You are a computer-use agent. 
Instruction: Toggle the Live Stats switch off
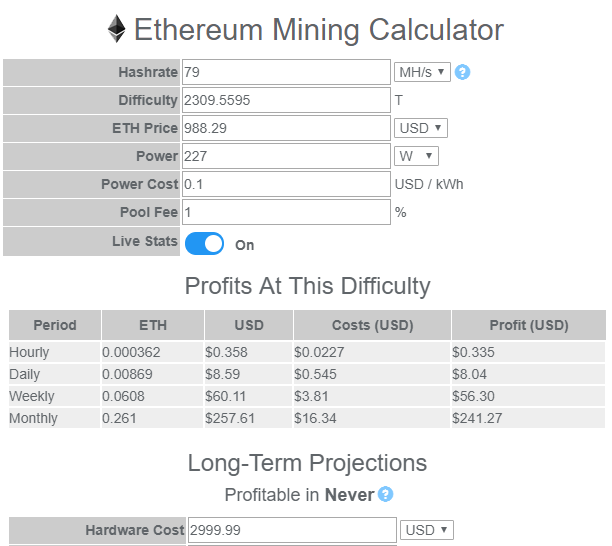pyautogui.click(x=204, y=244)
